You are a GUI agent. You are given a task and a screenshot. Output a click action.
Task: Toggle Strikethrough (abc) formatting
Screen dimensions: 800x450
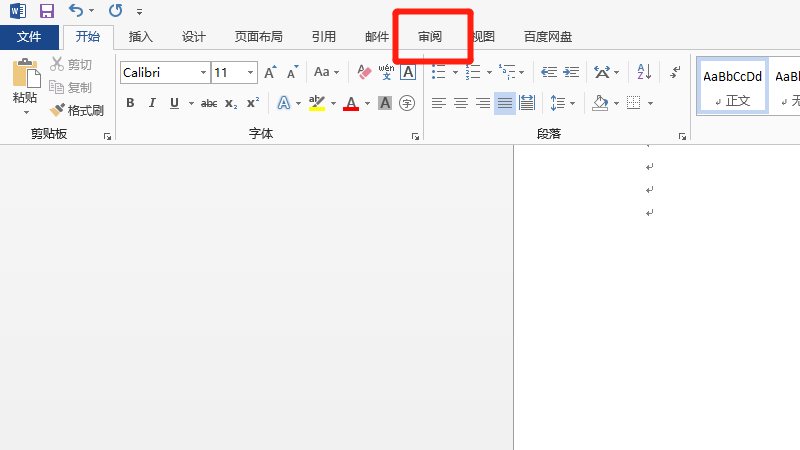point(209,103)
